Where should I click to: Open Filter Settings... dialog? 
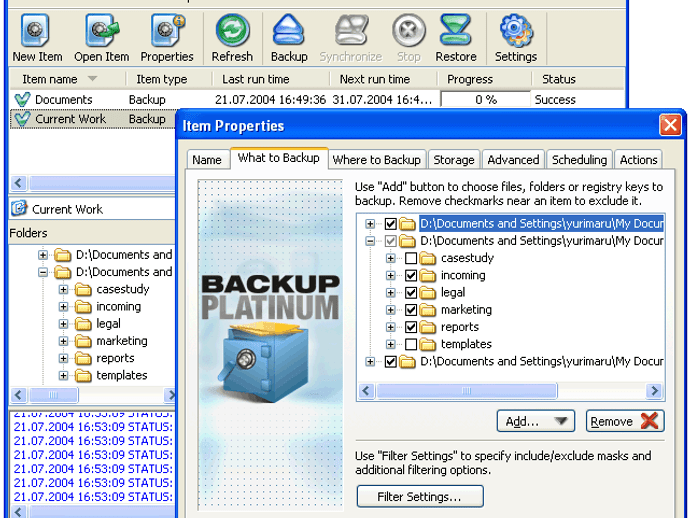pos(420,496)
